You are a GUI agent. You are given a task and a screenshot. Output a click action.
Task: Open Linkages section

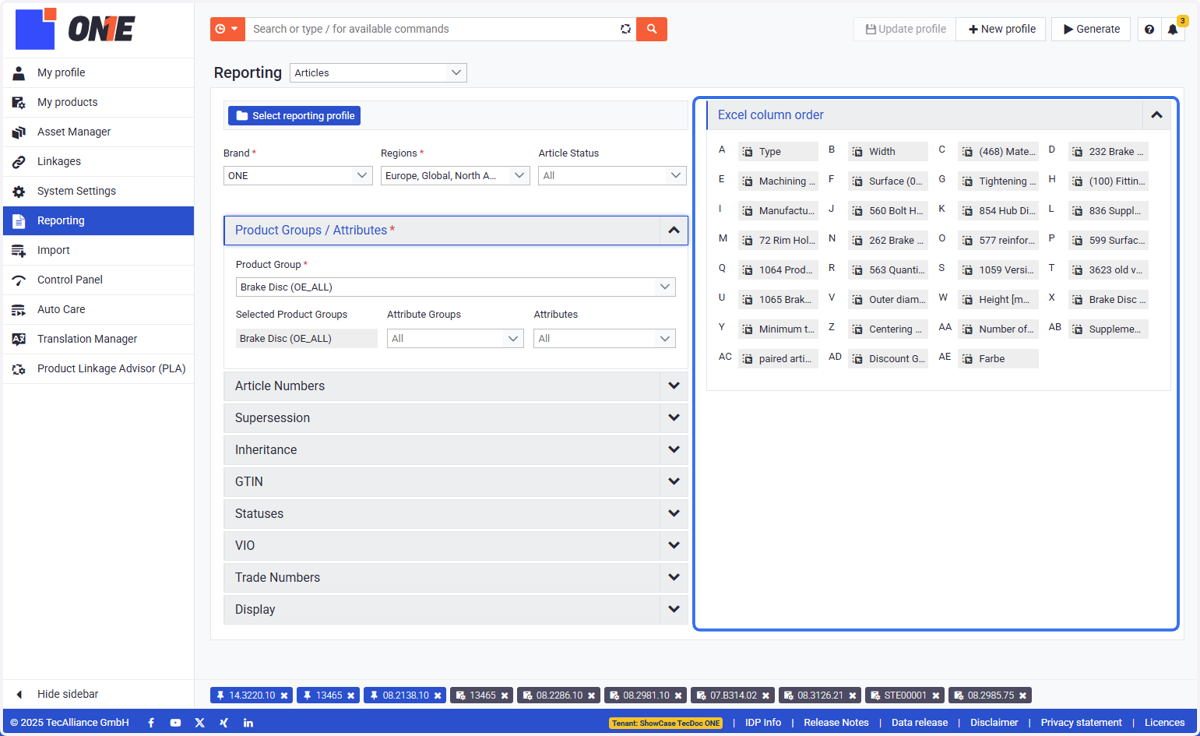coord(98,161)
